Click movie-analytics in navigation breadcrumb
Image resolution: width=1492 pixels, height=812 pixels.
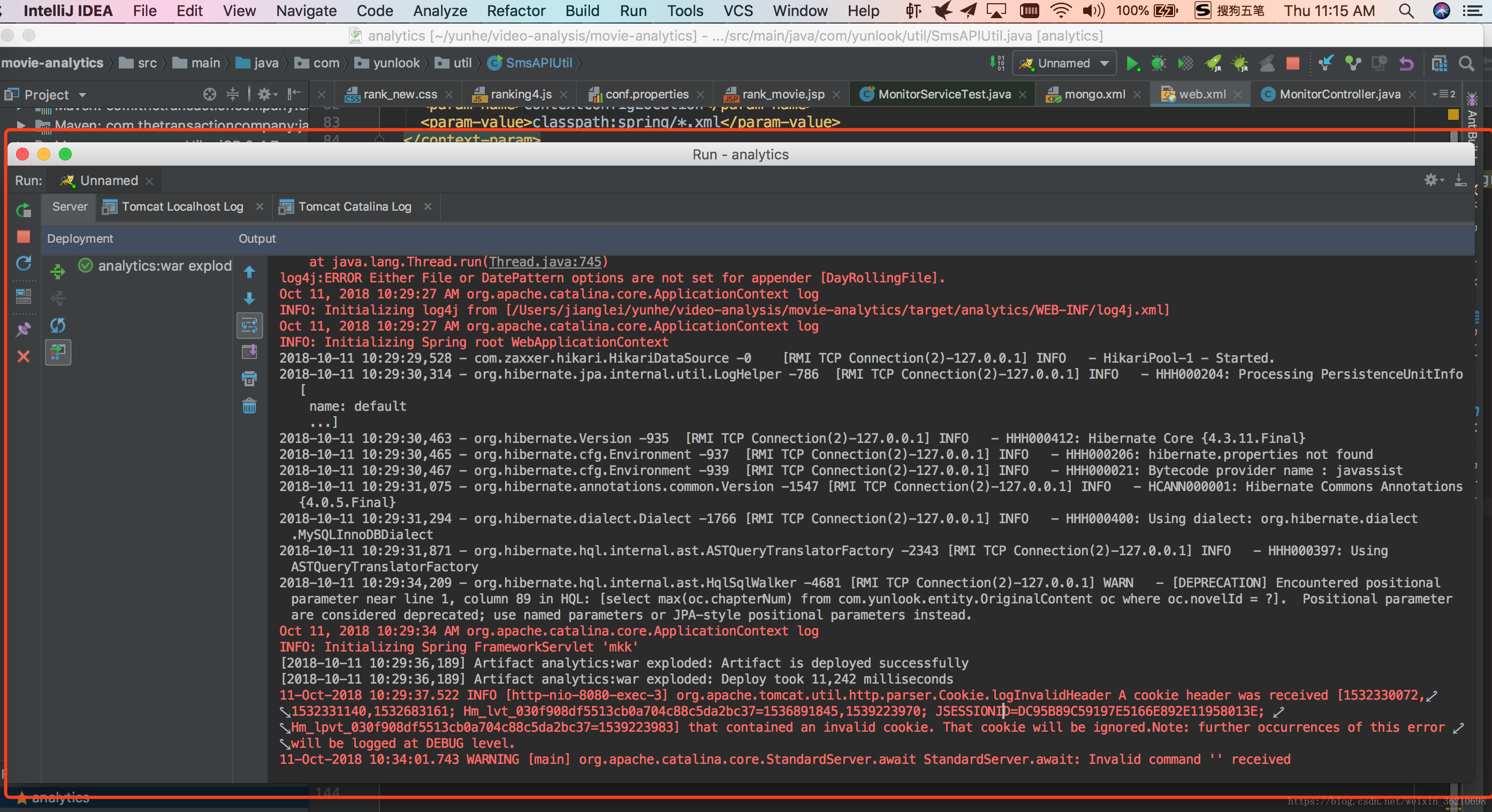[x=52, y=63]
